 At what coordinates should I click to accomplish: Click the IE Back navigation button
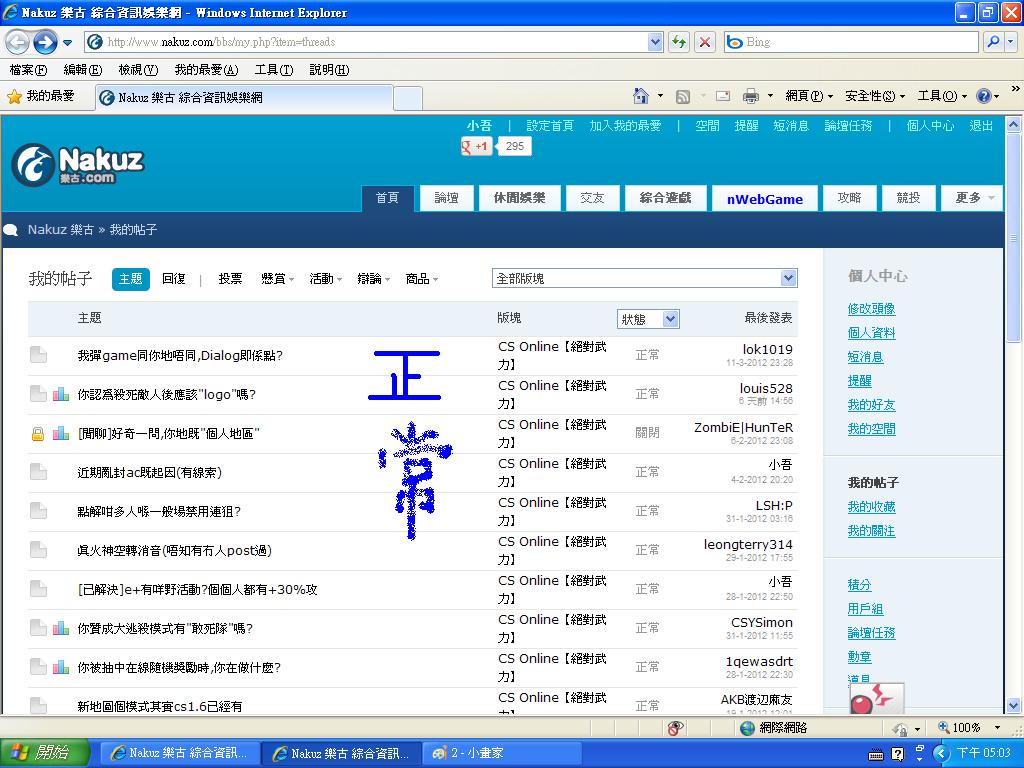(x=18, y=42)
